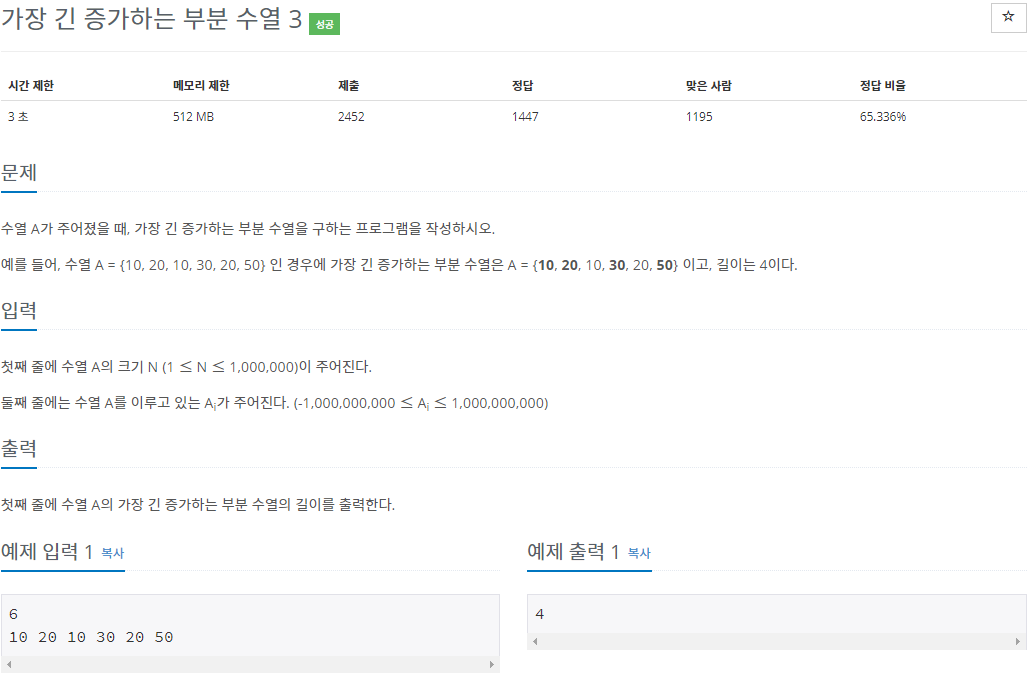Image resolution: width=1032 pixels, height=678 pixels.
Task: Click the '입력' section heading
Action: pos(19,312)
